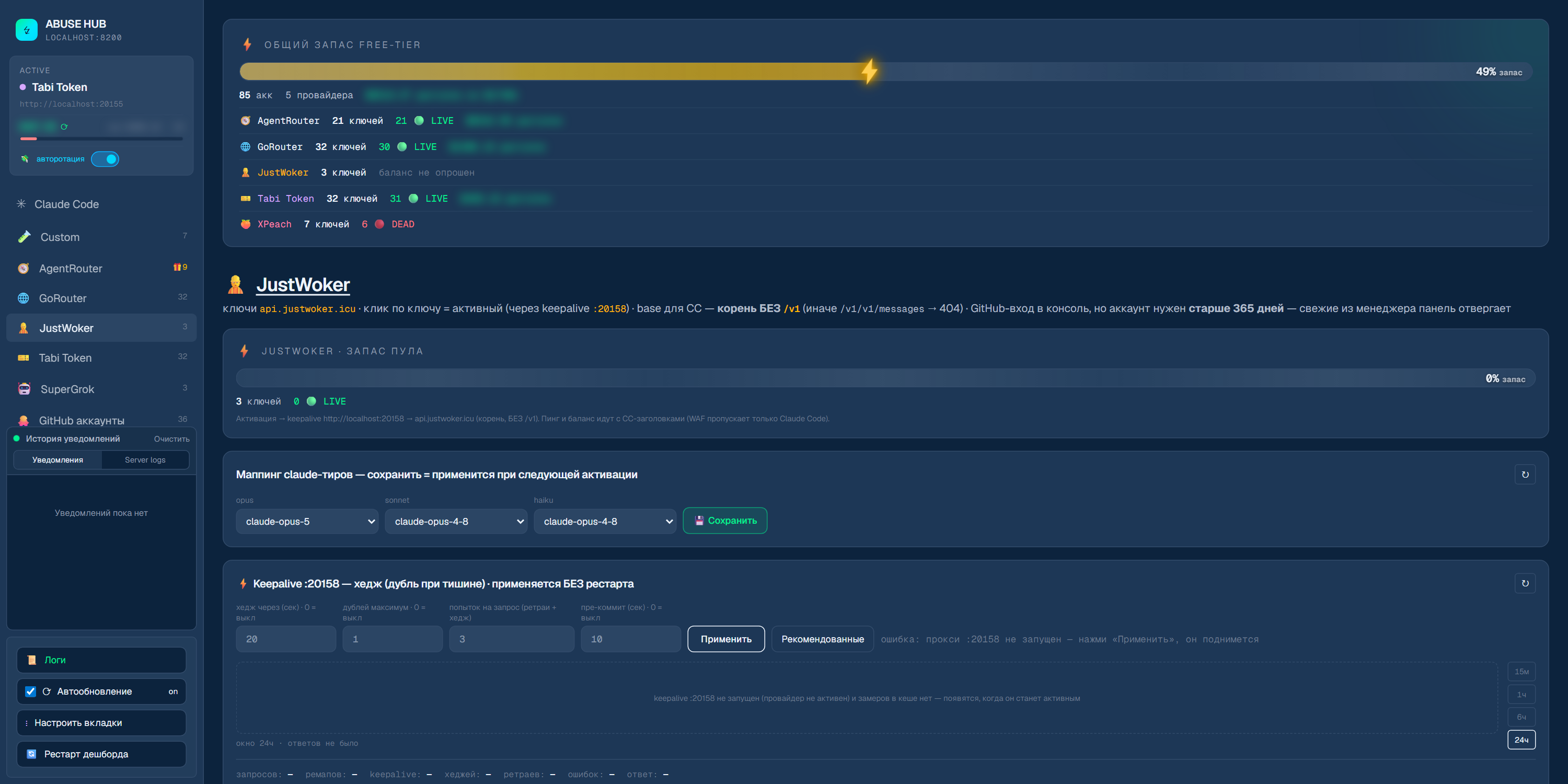Click the lightning icon beside ОБЩИЙ ЗАПАС FREE-TIER

click(247, 44)
